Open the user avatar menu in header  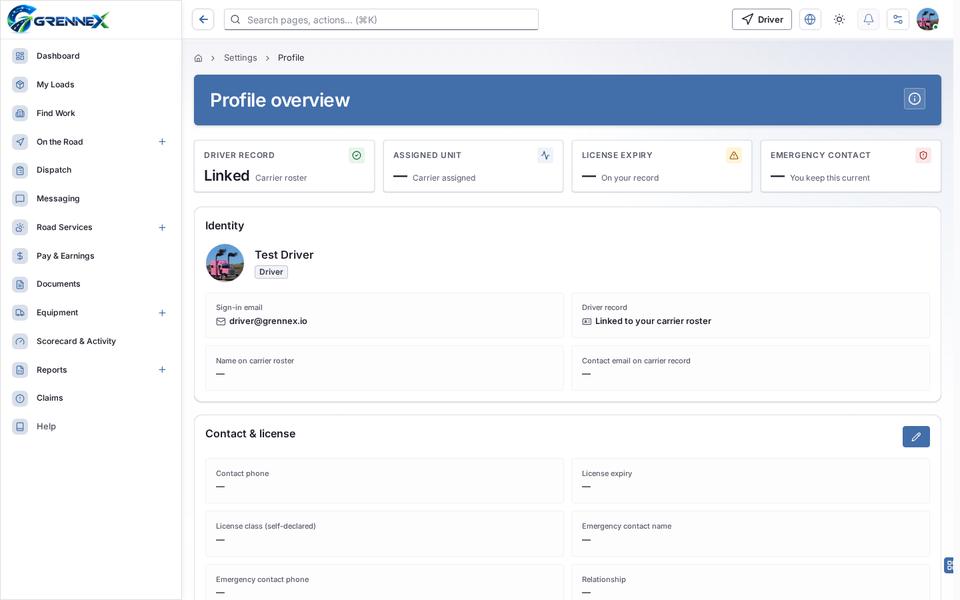[928, 20]
